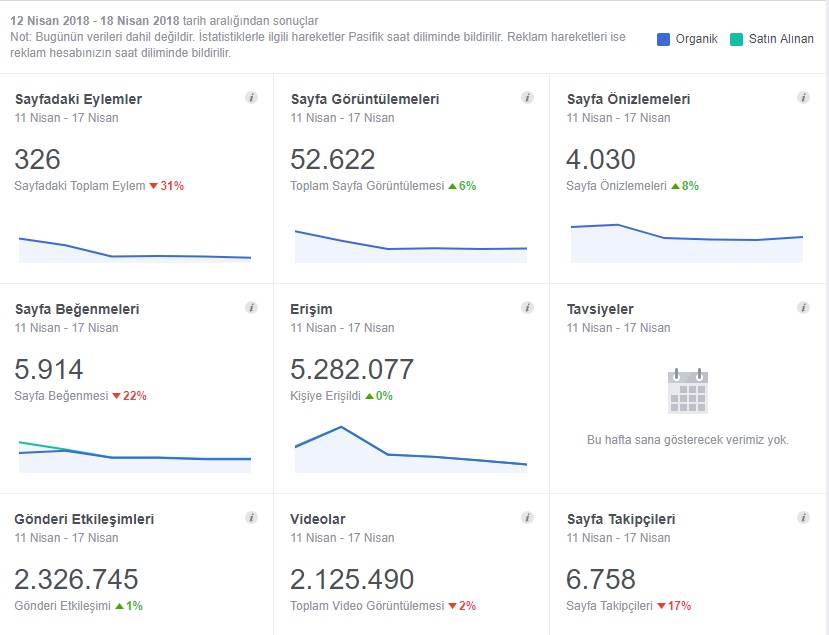Click the Sayfa Önizlemeleri info icon
This screenshot has height=635, width=829.
[803, 98]
